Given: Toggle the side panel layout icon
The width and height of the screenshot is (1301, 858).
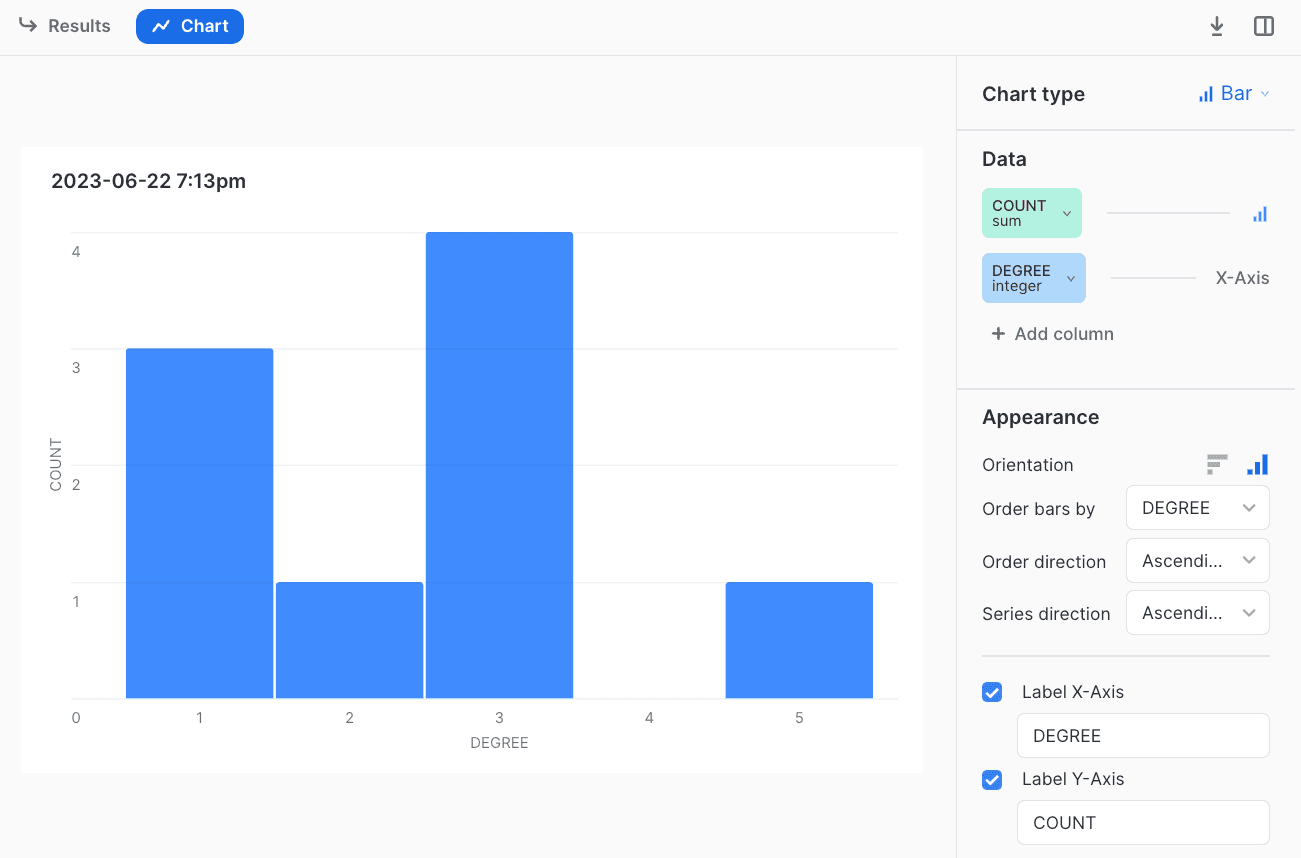Looking at the screenshot, I should click(1264, 27).
